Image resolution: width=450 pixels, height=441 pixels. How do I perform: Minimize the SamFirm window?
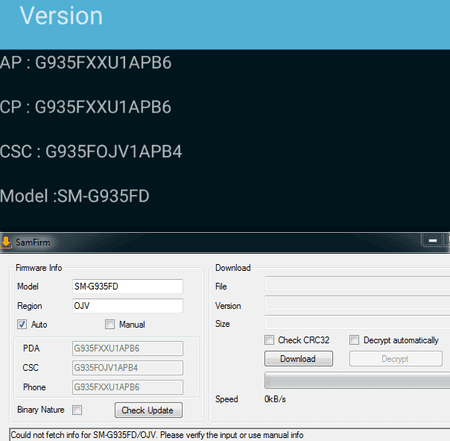click(433, 240)
